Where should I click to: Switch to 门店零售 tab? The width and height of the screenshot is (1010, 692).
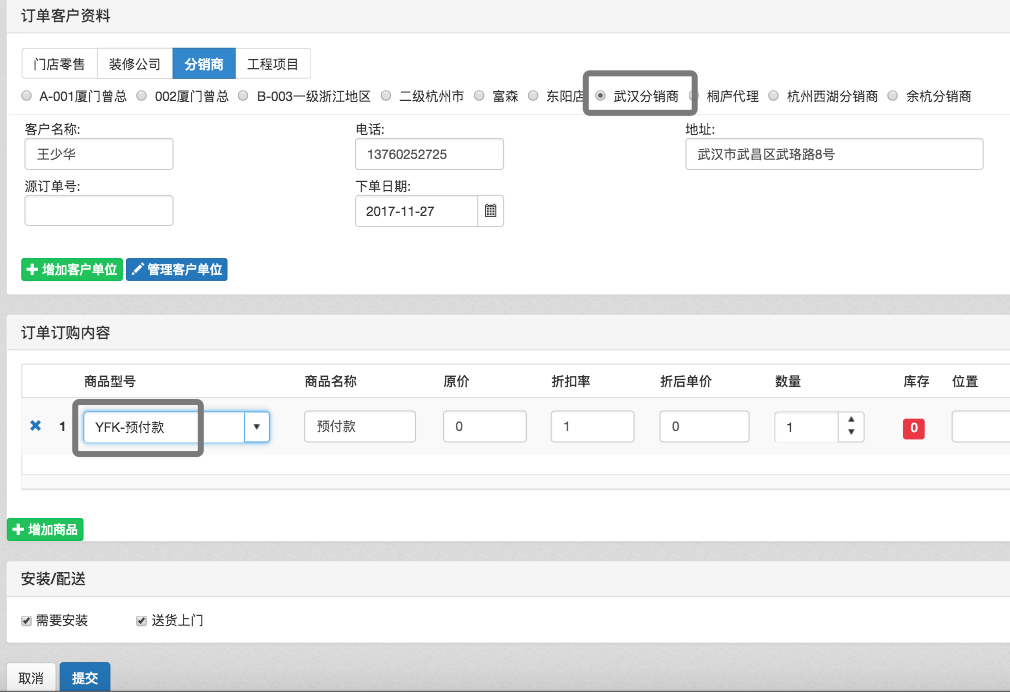[x=59, y=64]
